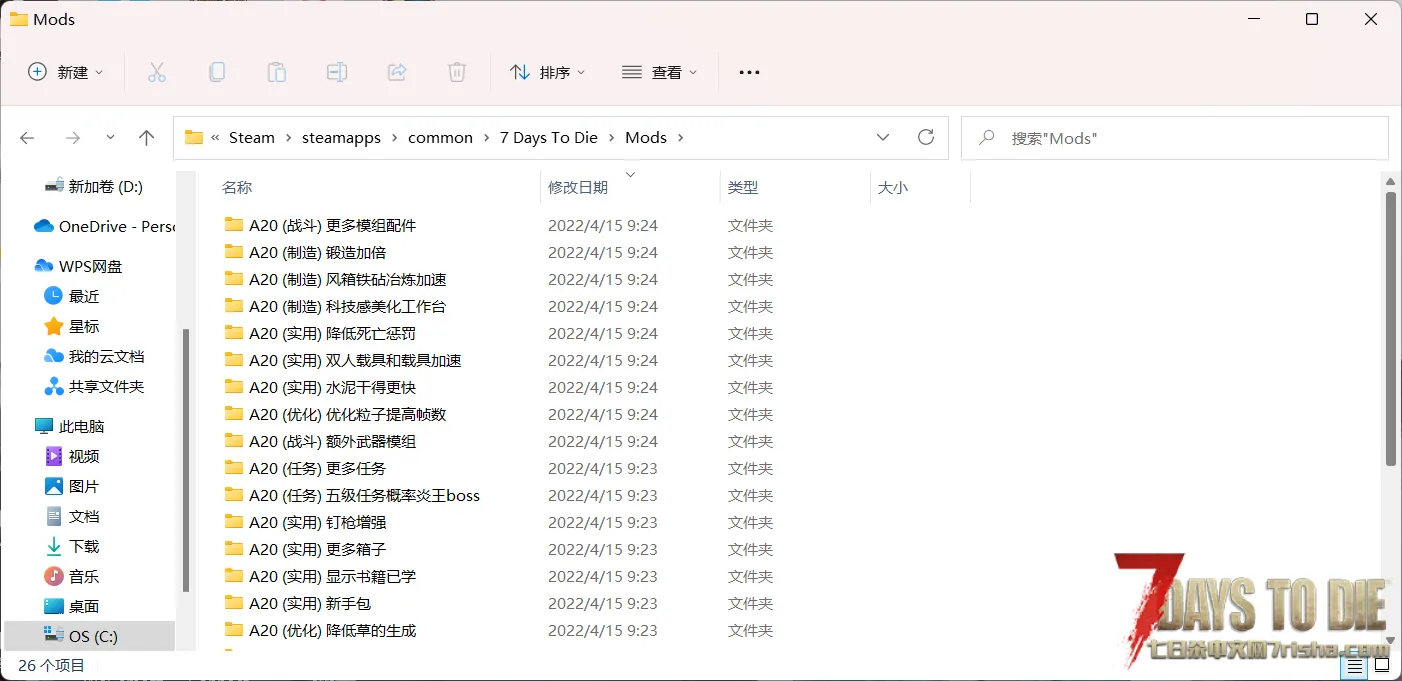1402x681 pixels.
Task: Open OneDrive - Personal in sidebar
Action: point(105,226)
